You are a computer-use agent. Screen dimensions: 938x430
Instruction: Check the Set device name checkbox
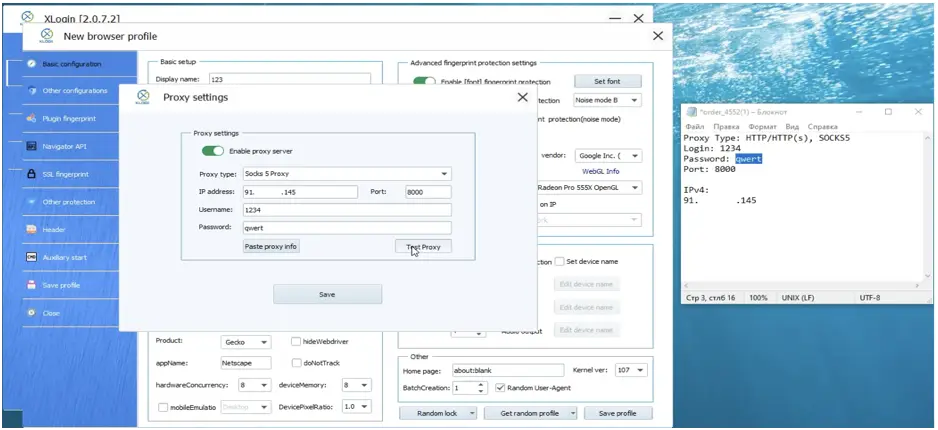click(559, 261)
